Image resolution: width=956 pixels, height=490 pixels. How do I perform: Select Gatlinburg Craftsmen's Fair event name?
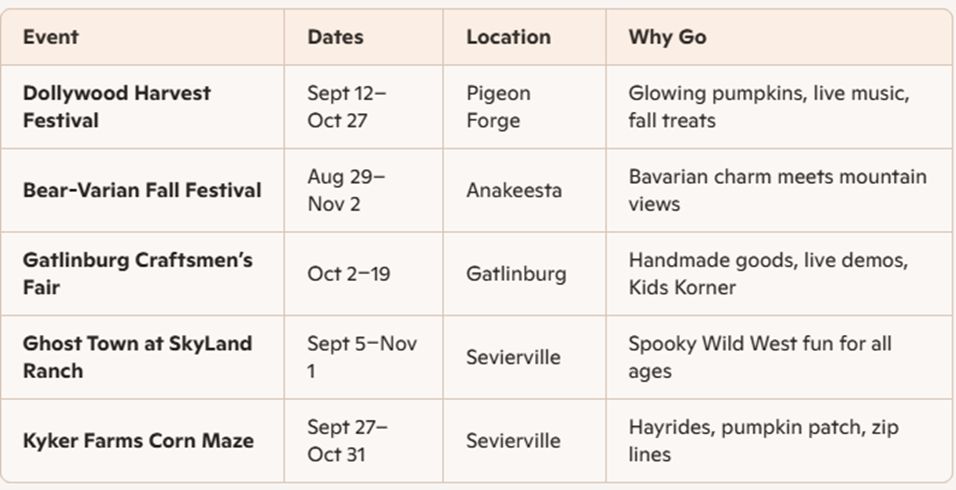(x=138, y=274)
